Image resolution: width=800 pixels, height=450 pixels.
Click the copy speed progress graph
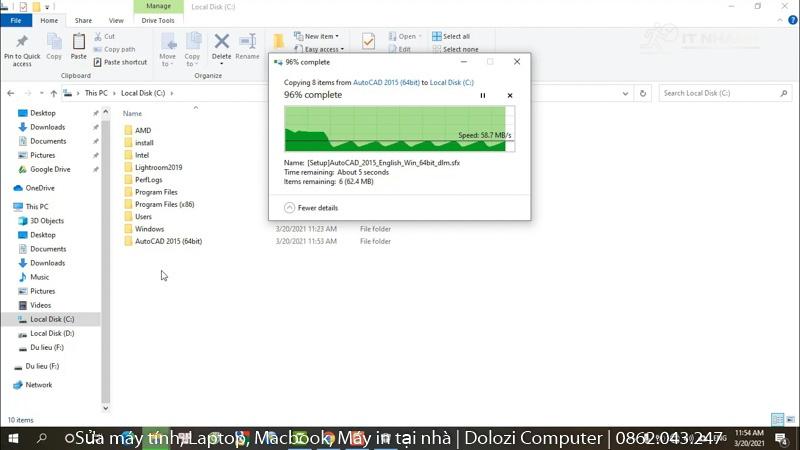(399, 129)
